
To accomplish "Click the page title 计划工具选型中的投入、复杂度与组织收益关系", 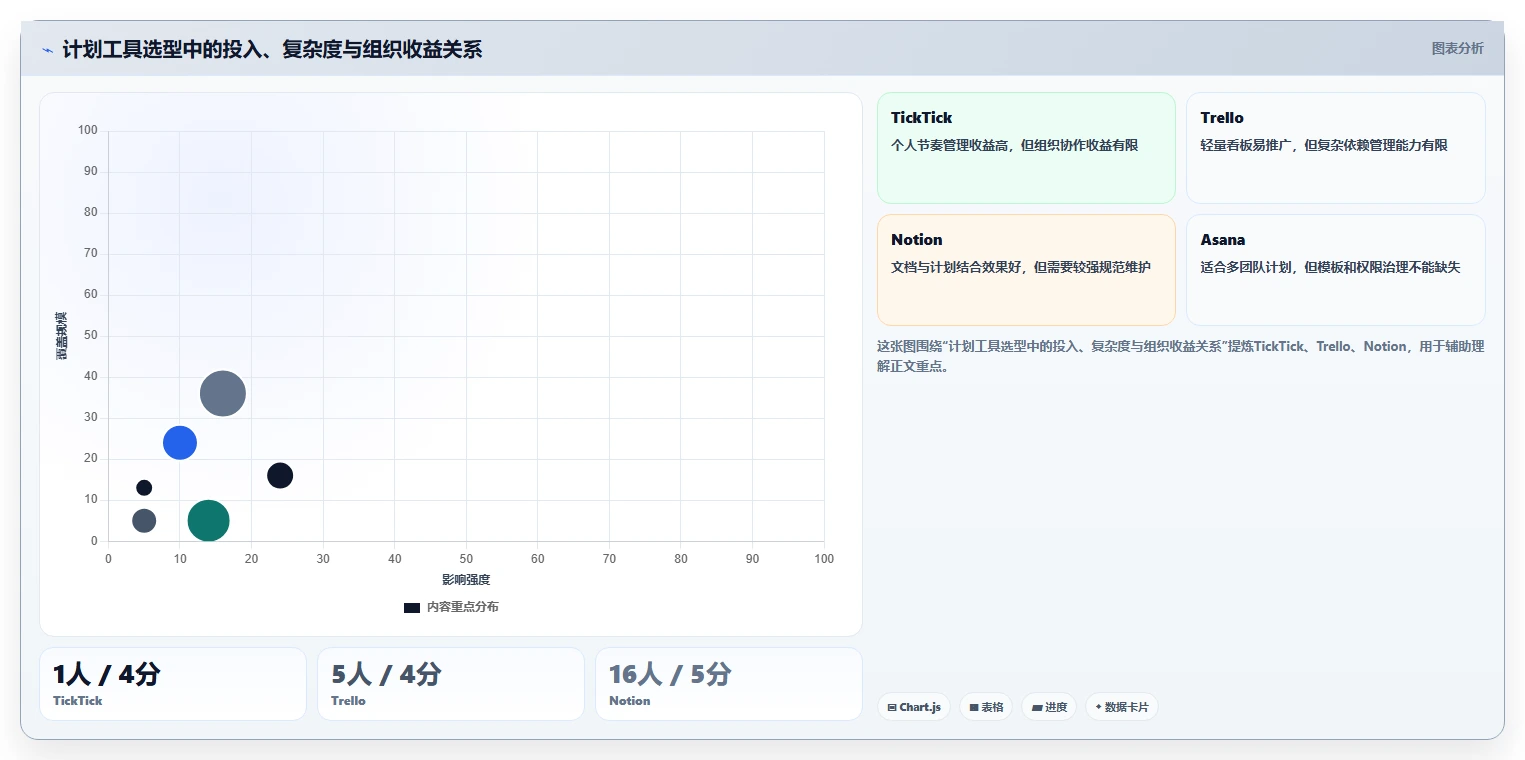I will point(272,50).
